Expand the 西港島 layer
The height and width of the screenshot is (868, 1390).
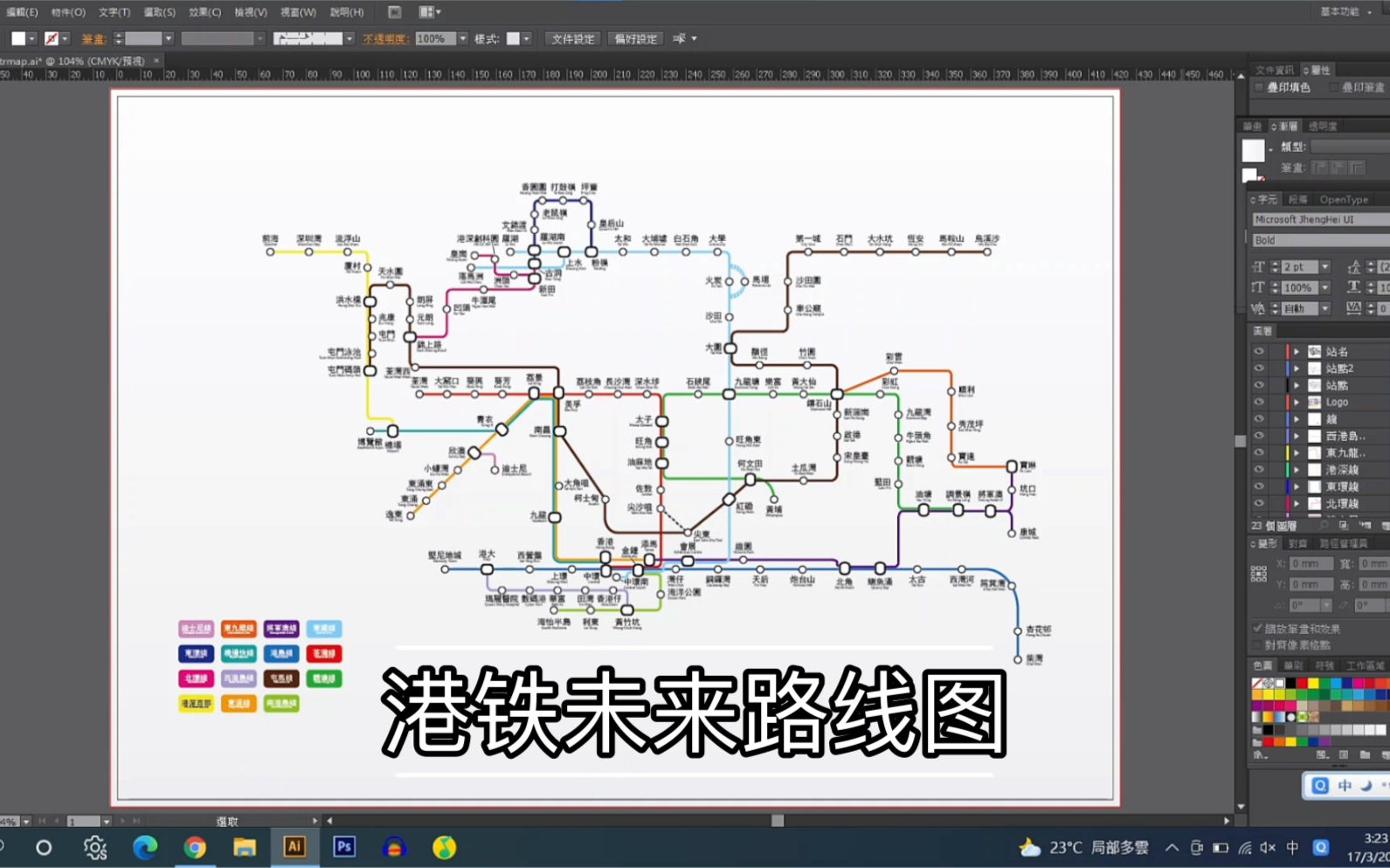click(1297, 436)
